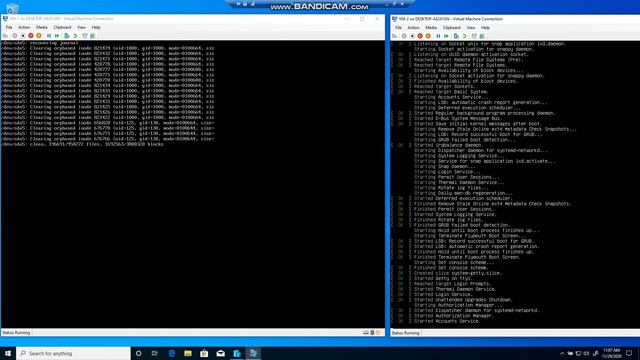Screen dimensions: 640x360
Task: Open Cortana circle icon on taskbar
Action: click(138, 353)
